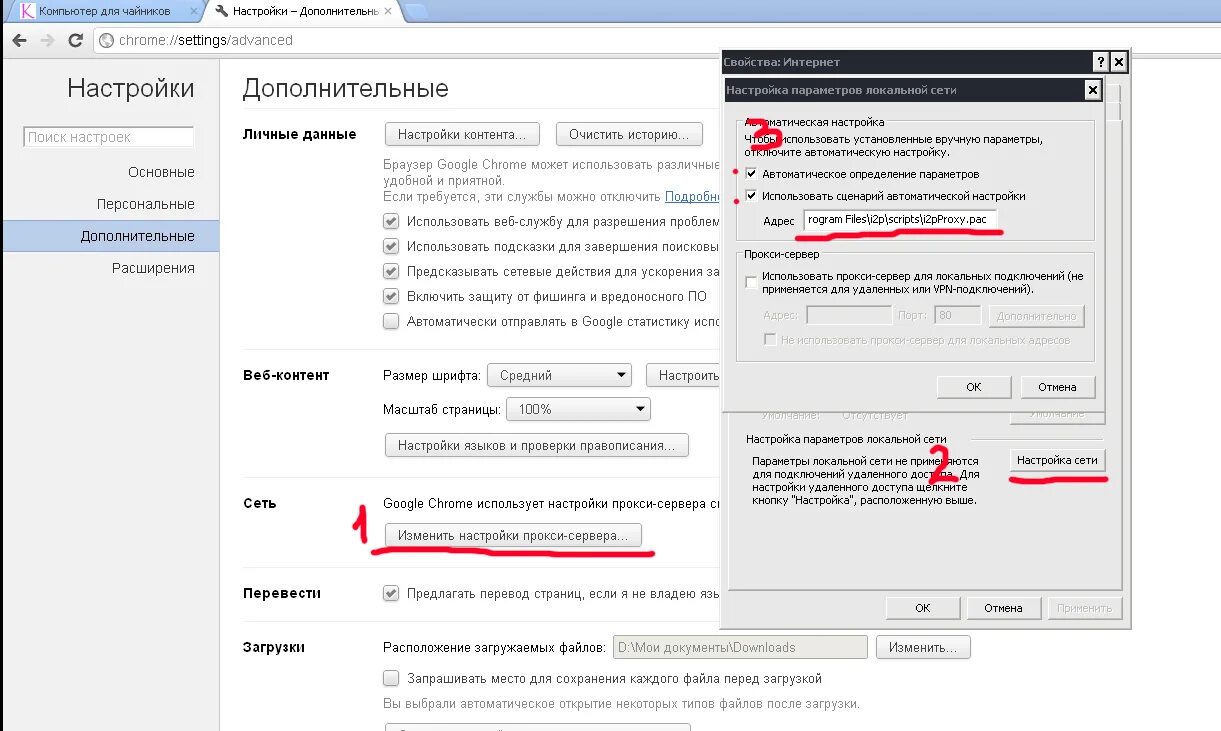The width and height of the screenshot is (1221, 731).
Task: Click the help question mark in Свойства: Интернет
Action: [1100, 62]
